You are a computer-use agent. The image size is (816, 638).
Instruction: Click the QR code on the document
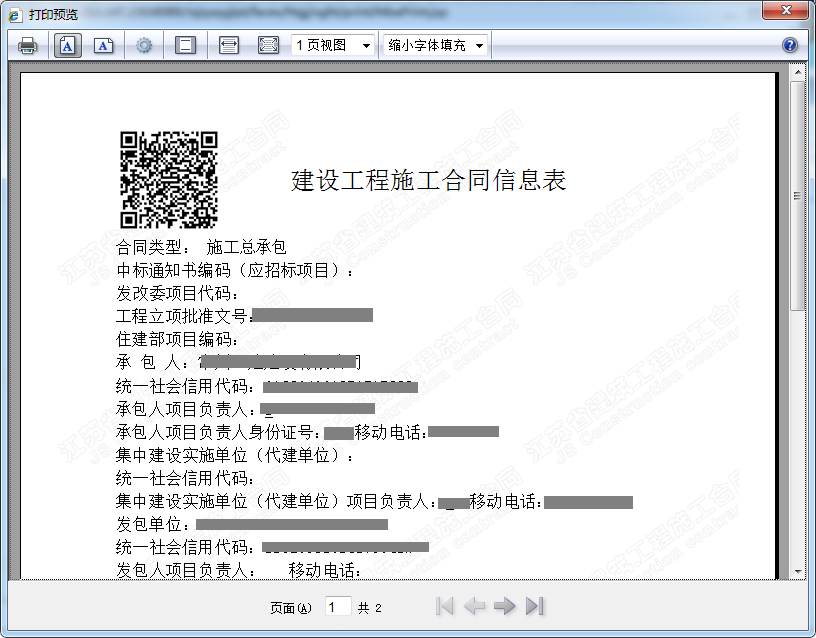[x=169, y=180]
